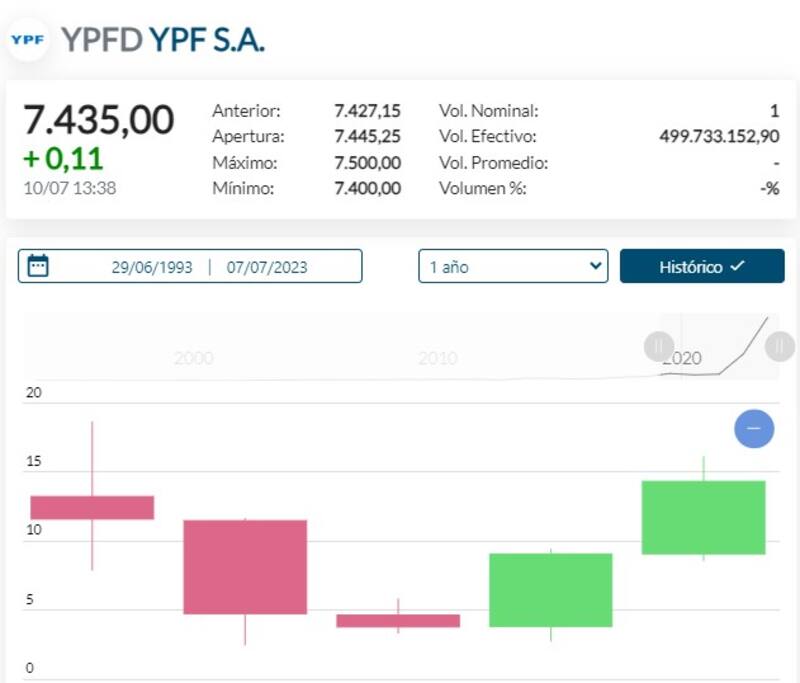The height and width of the screenshot is (683, 800).
Task: Click the left navigator handle icon
Action: pos(657,347)
